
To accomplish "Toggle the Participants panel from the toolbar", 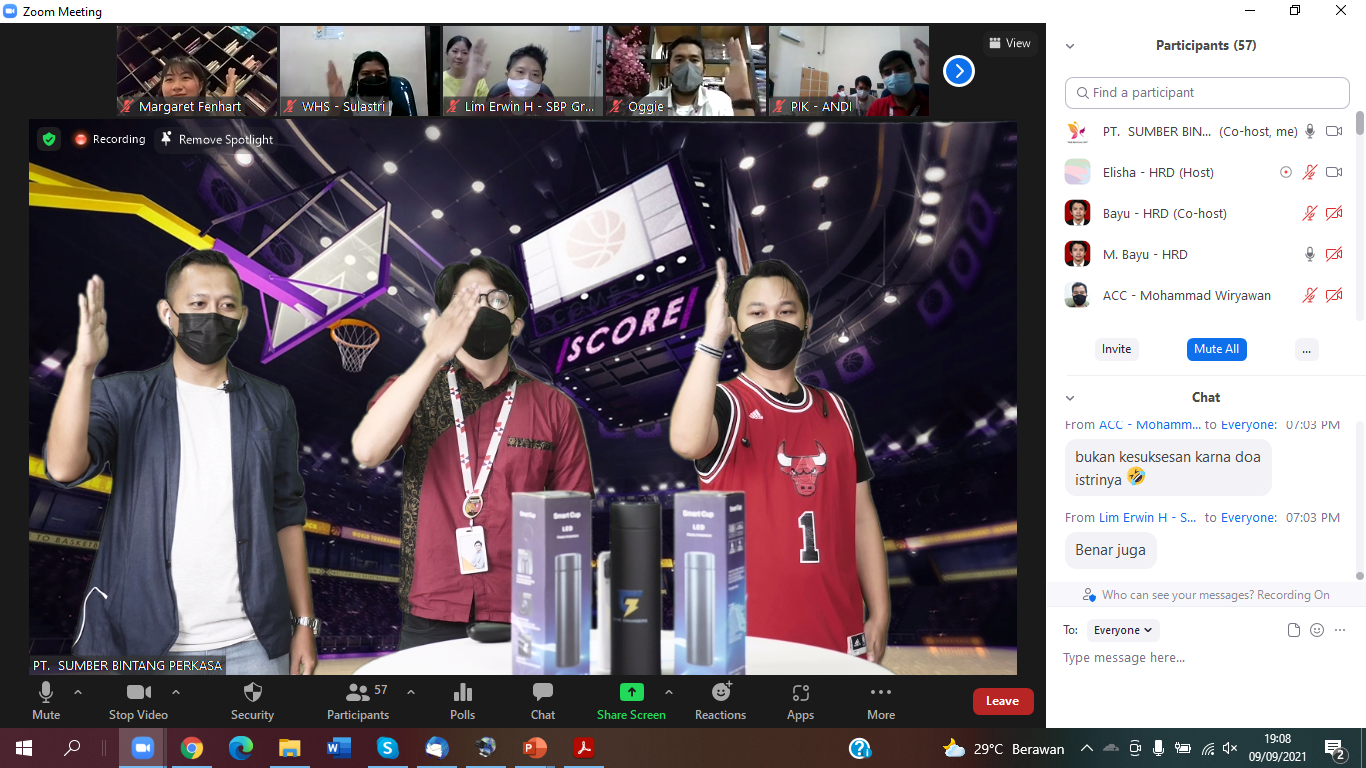I will [x=357, y=700].
